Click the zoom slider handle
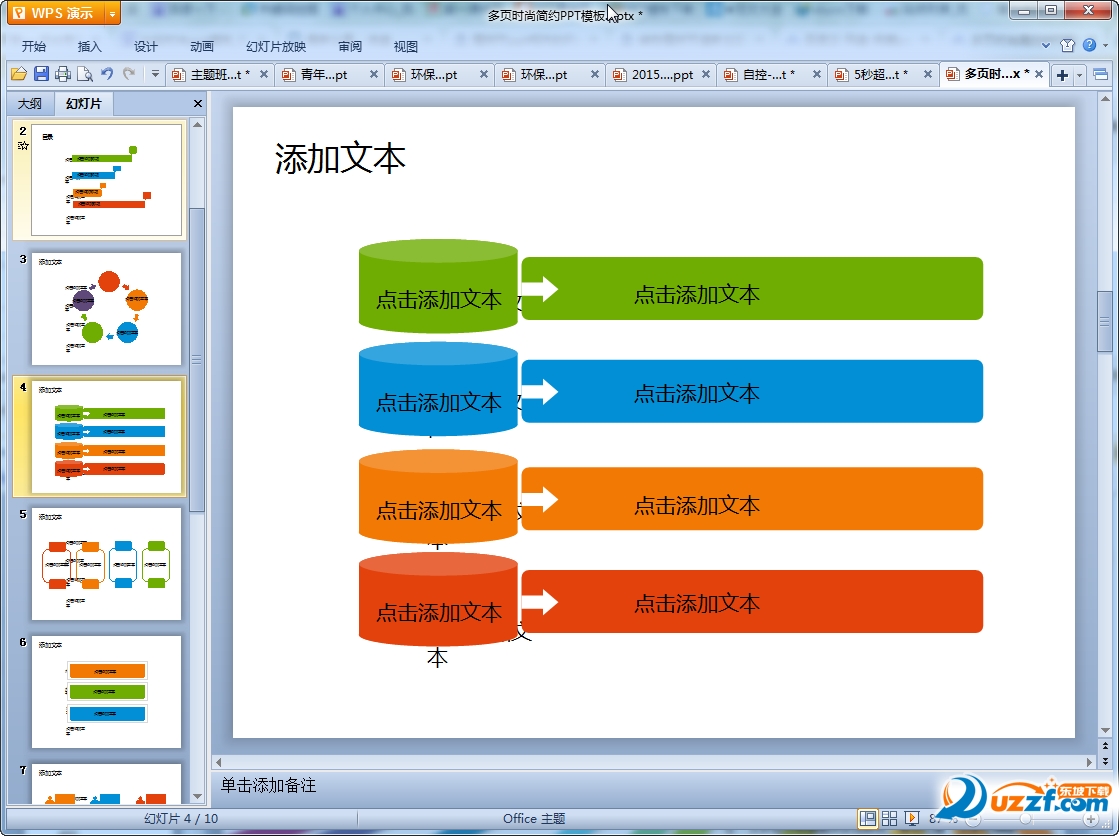 pyautogui.click(x=1026, y=820)
